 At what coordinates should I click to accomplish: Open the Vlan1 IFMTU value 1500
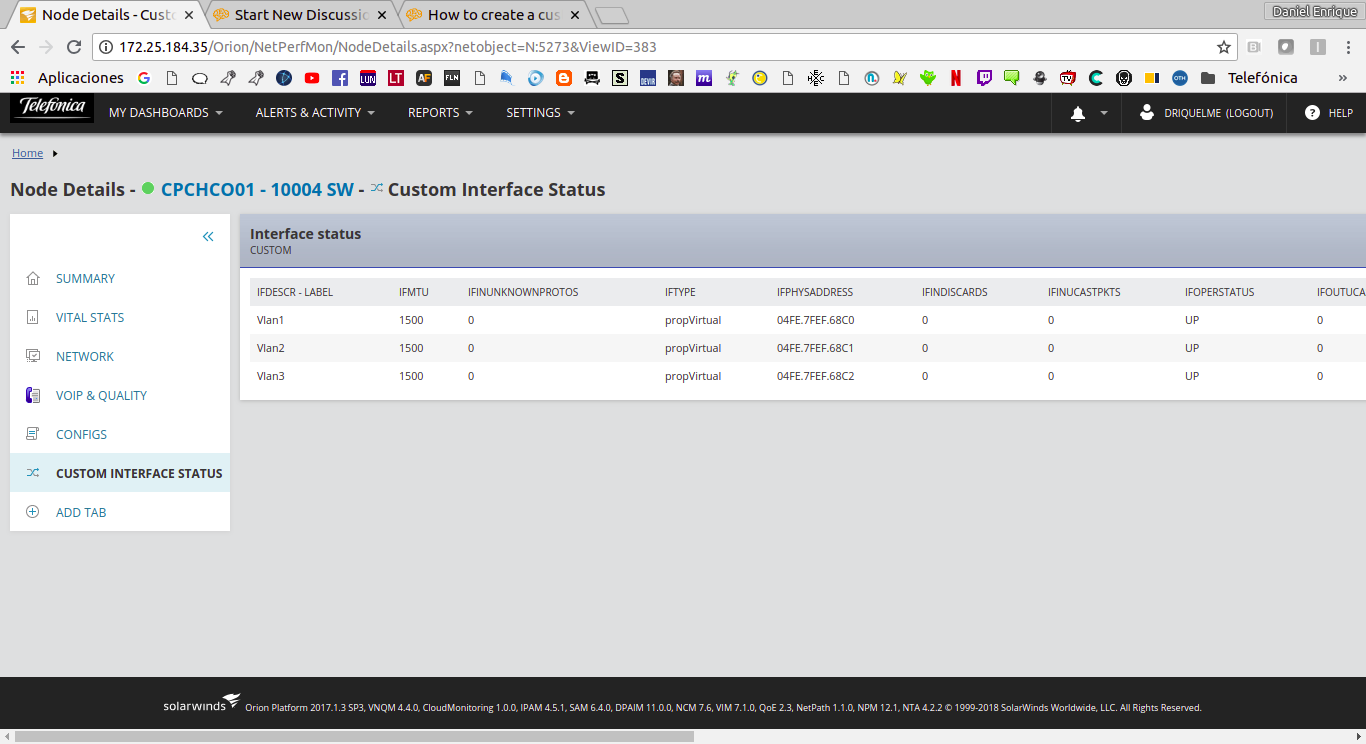[x=411, y=320]
